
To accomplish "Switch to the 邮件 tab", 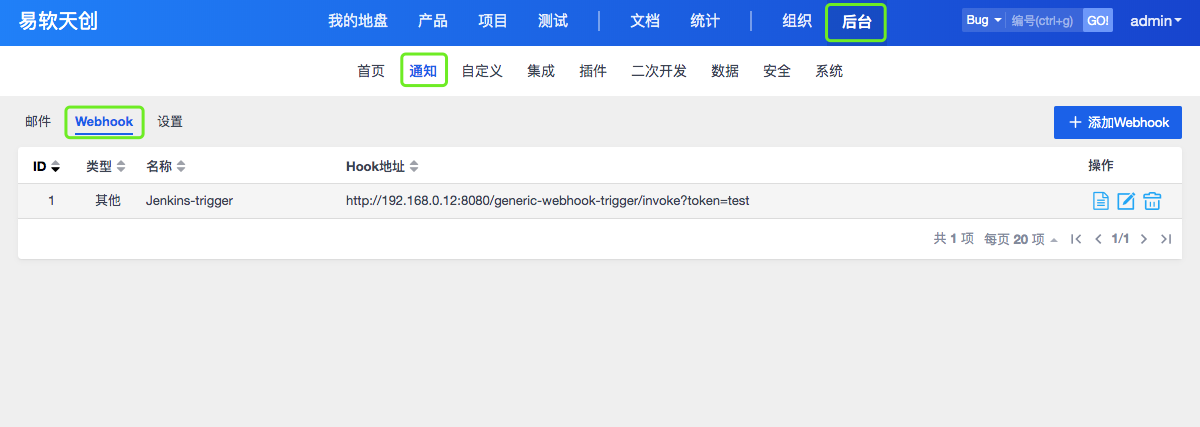I will [38, 122].
